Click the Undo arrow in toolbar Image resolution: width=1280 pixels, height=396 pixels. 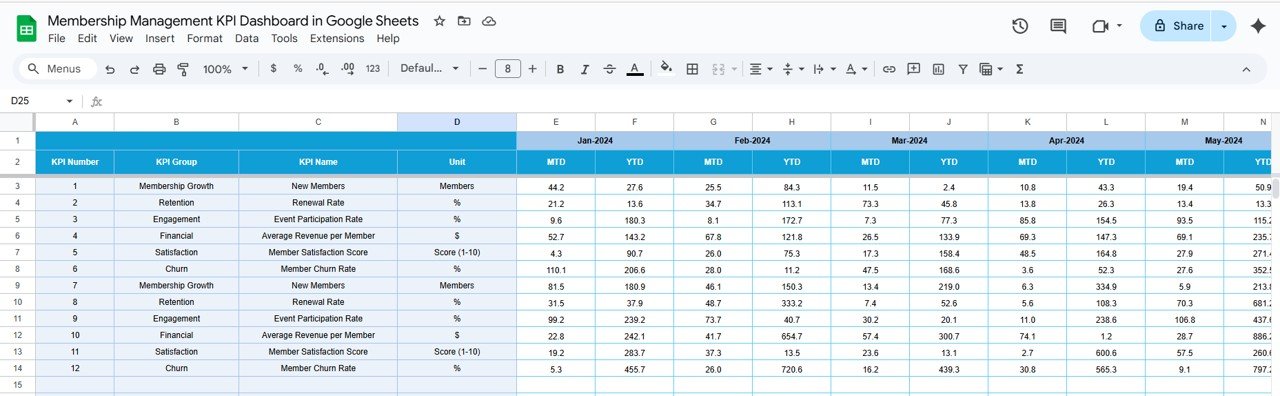109,69
